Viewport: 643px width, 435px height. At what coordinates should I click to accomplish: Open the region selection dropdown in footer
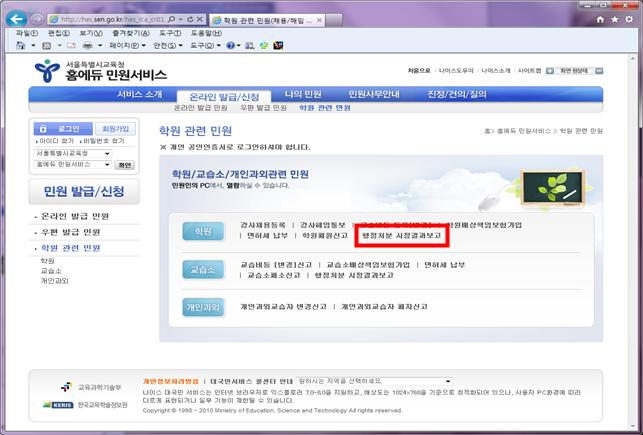(x=374, y=381)
